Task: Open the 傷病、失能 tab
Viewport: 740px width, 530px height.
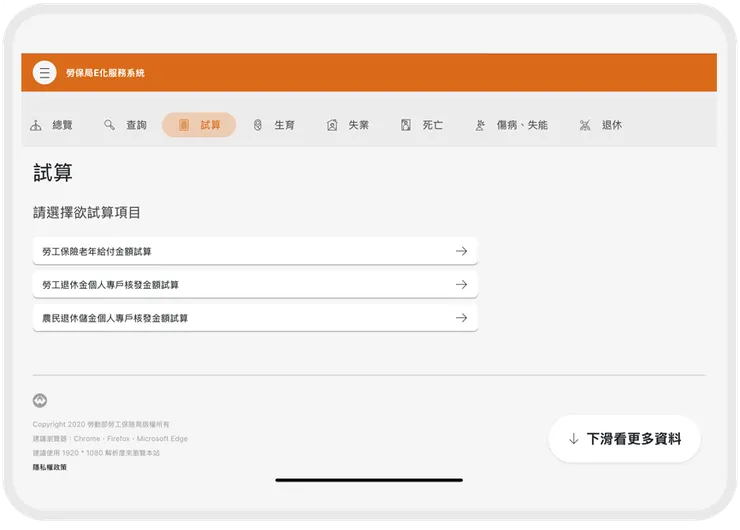Action: coord(511,125)
